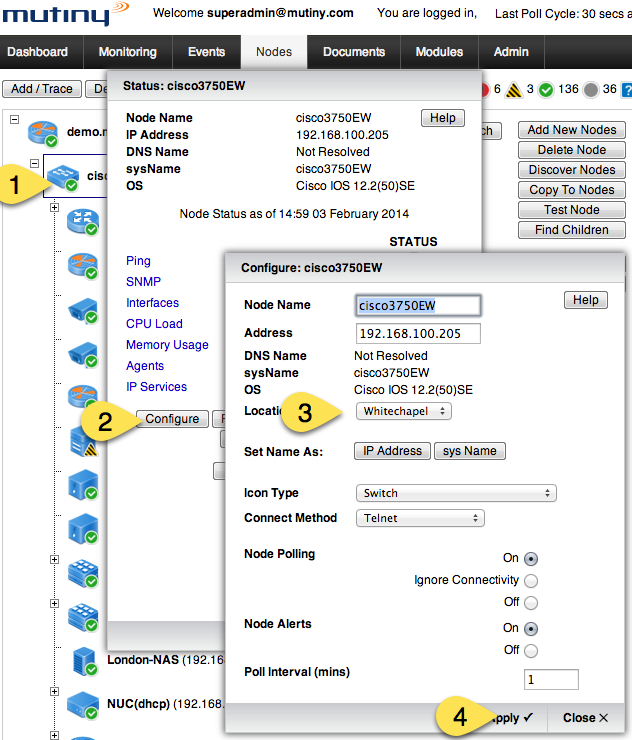The image size is (632, 740).
Task: Click the green check status icon beside 136
Action: (546, 90)
